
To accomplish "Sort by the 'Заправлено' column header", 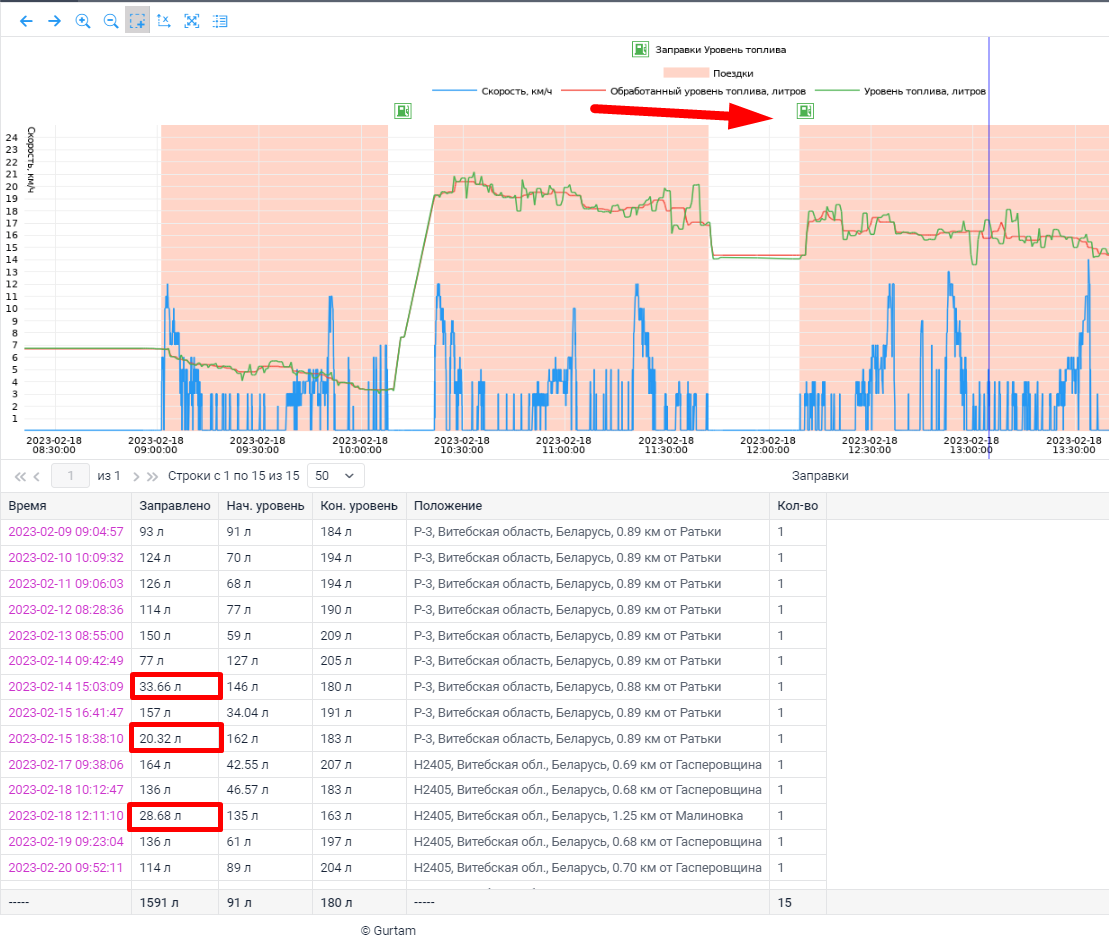I will 175,506.
